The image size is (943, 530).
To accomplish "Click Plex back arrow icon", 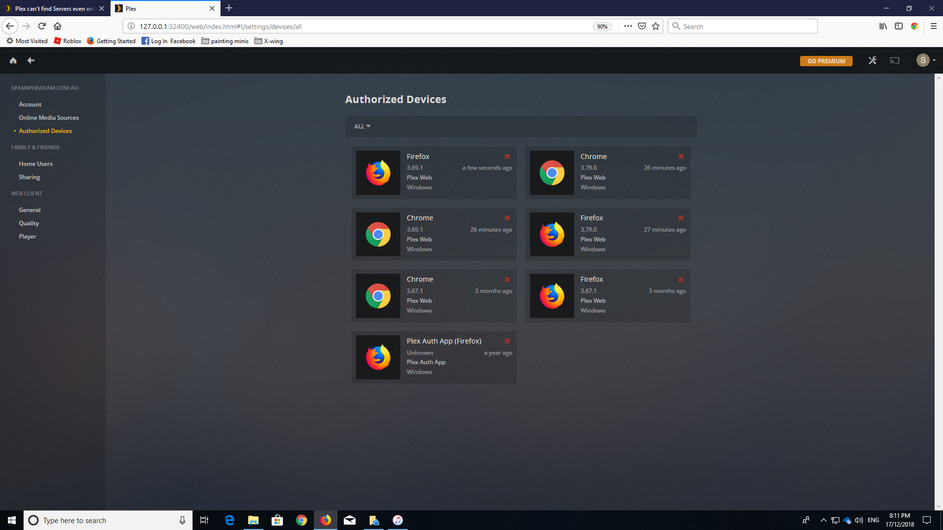I will click(31, 61).
